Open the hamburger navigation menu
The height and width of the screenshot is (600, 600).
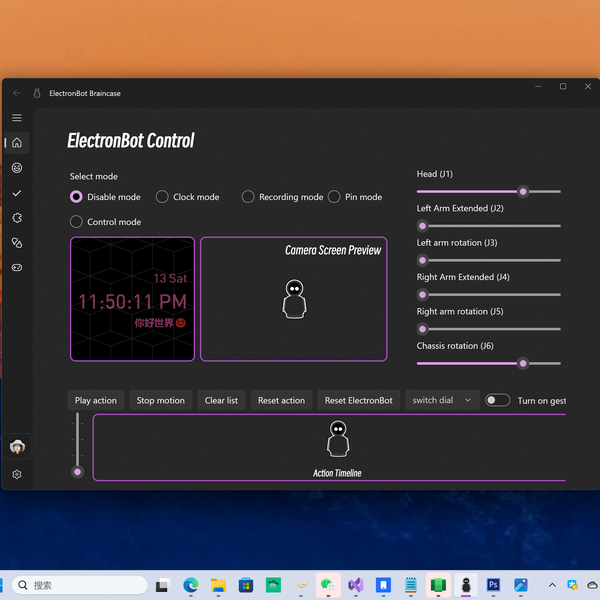(x=17, y=118)
